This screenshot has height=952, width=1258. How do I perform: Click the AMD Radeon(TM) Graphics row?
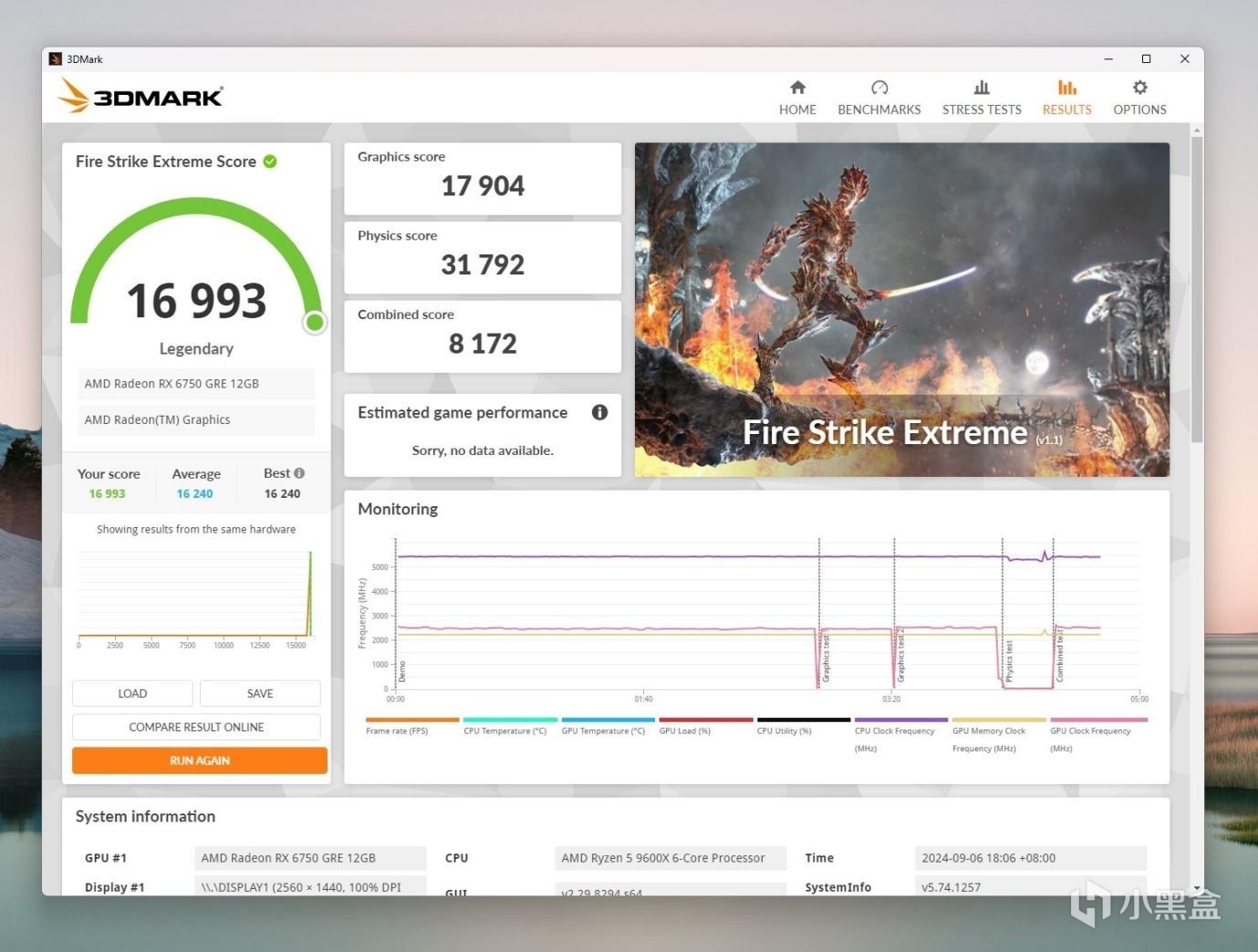[x=196, y=419]
